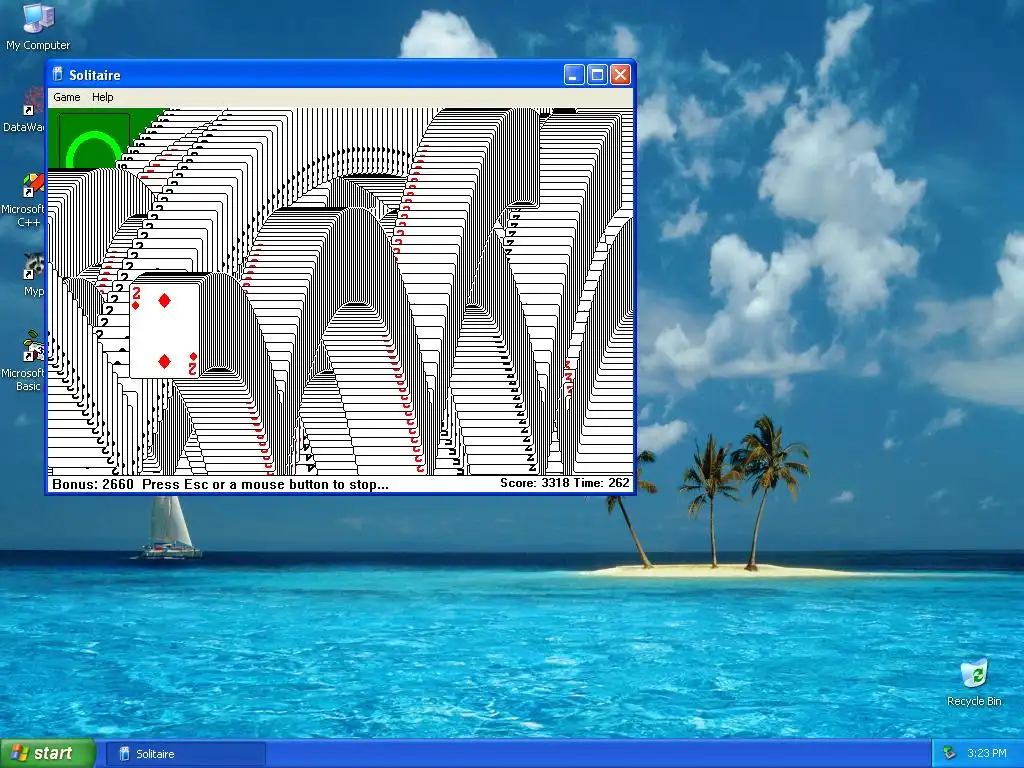Open the Microsoft Basic desktop shortcut
Screen dimensions: 1024x768
pos(26,362)
